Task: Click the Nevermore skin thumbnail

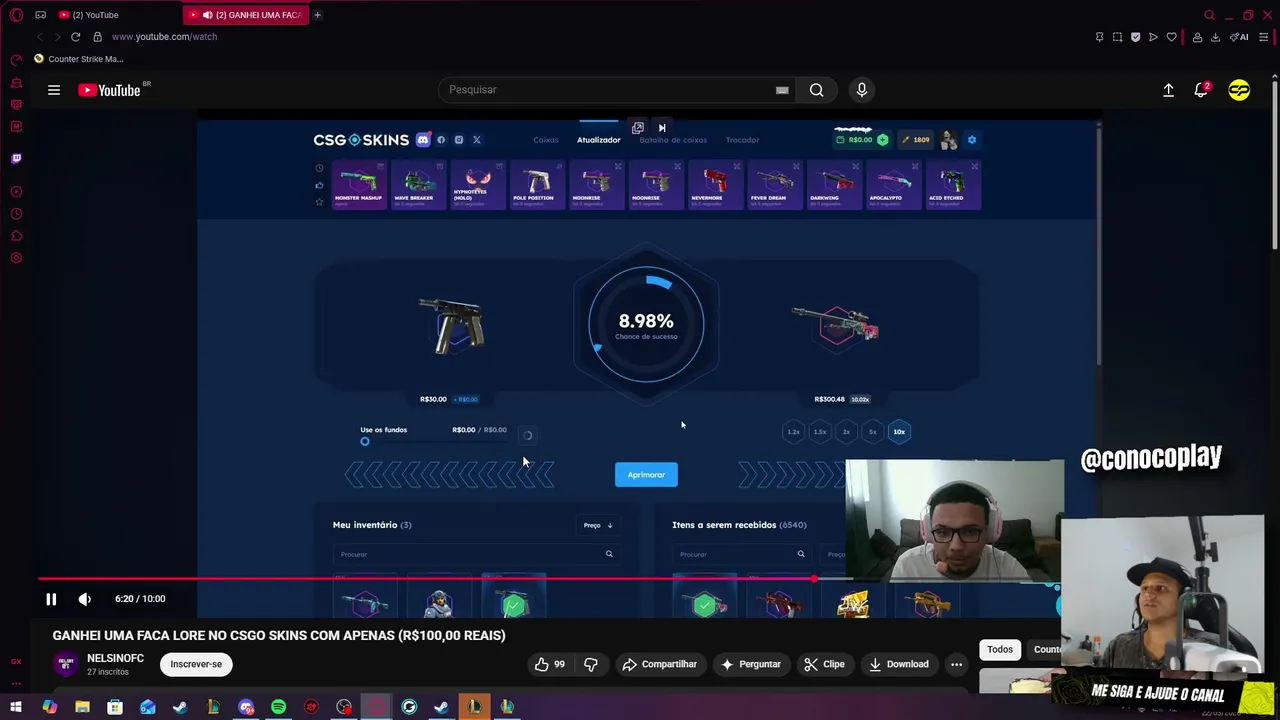Action: coord(715,185)
